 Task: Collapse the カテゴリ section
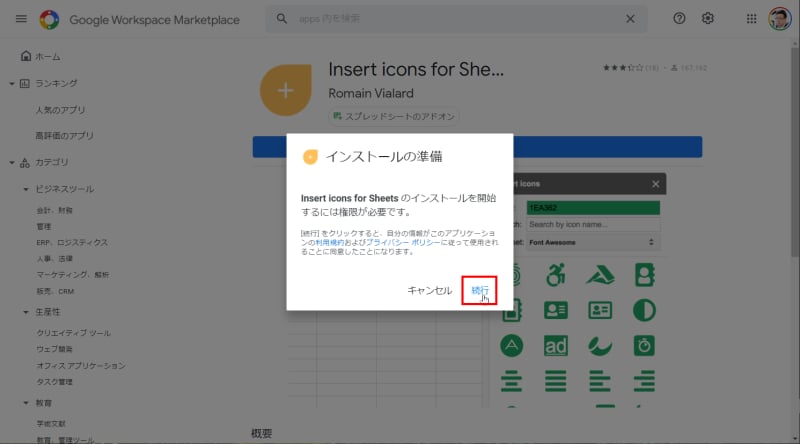point(12,162)
